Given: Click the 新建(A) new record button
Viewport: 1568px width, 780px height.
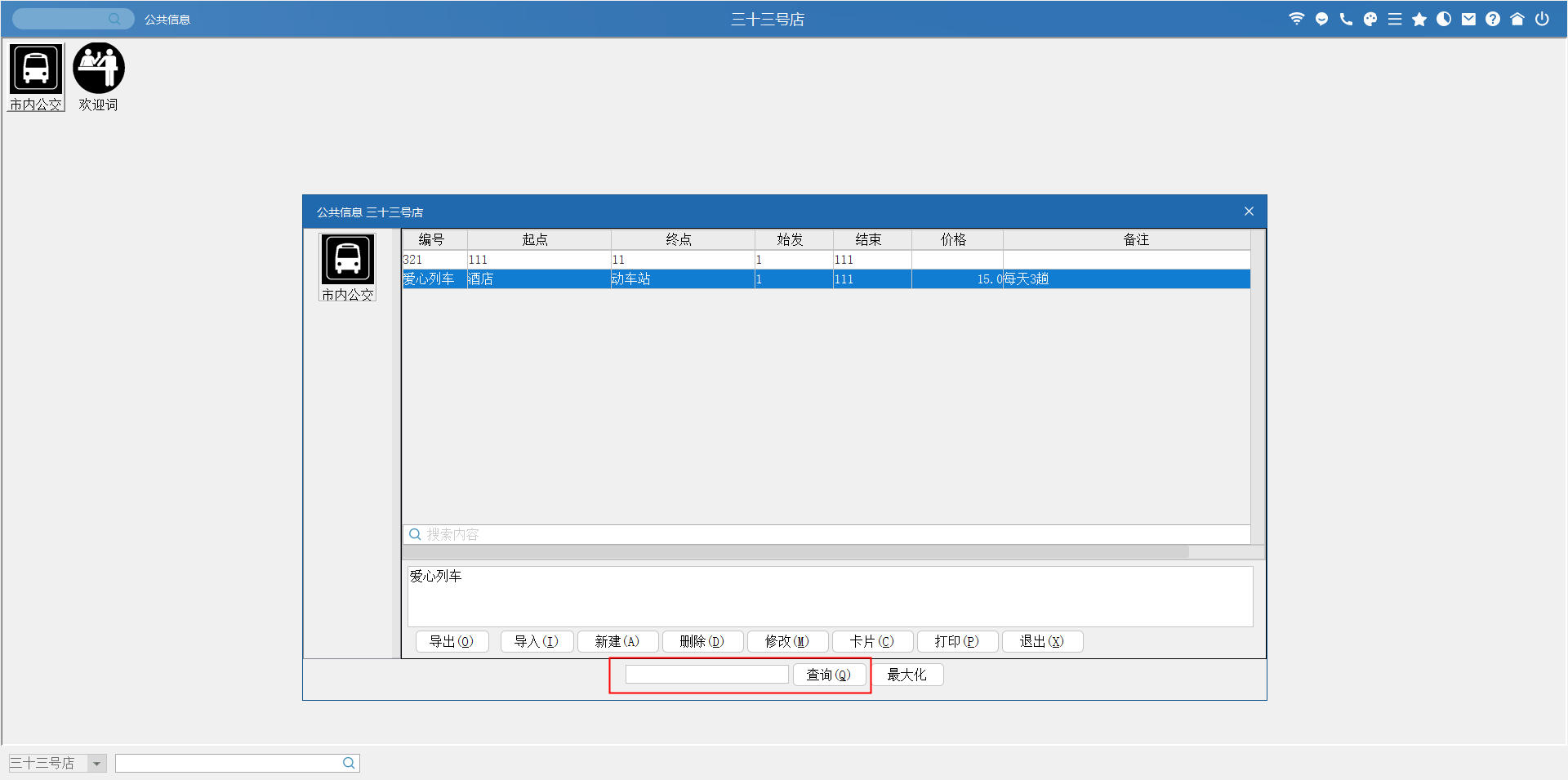Looking at the screenshot, I should click(618, 641).
